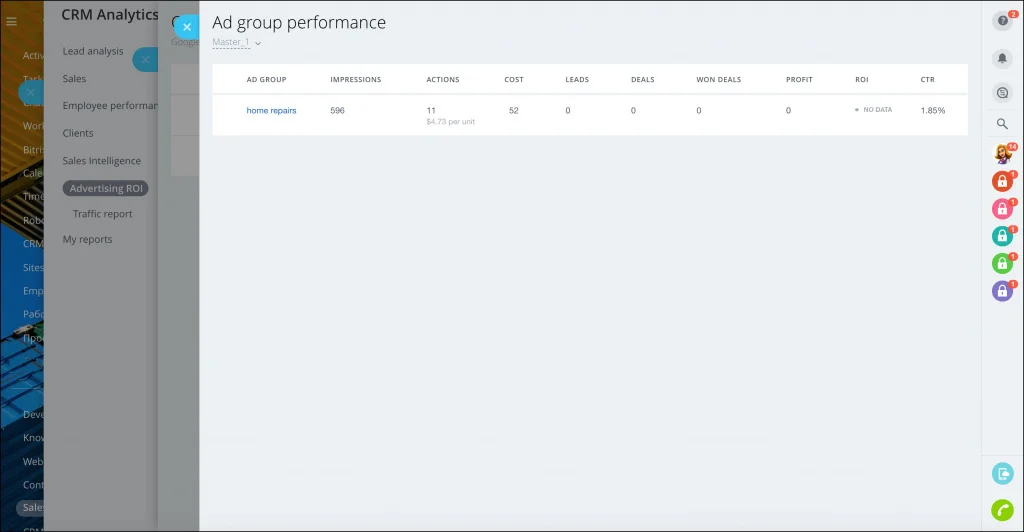
Task: Click the green phone call button
Action: (1002, 510)
